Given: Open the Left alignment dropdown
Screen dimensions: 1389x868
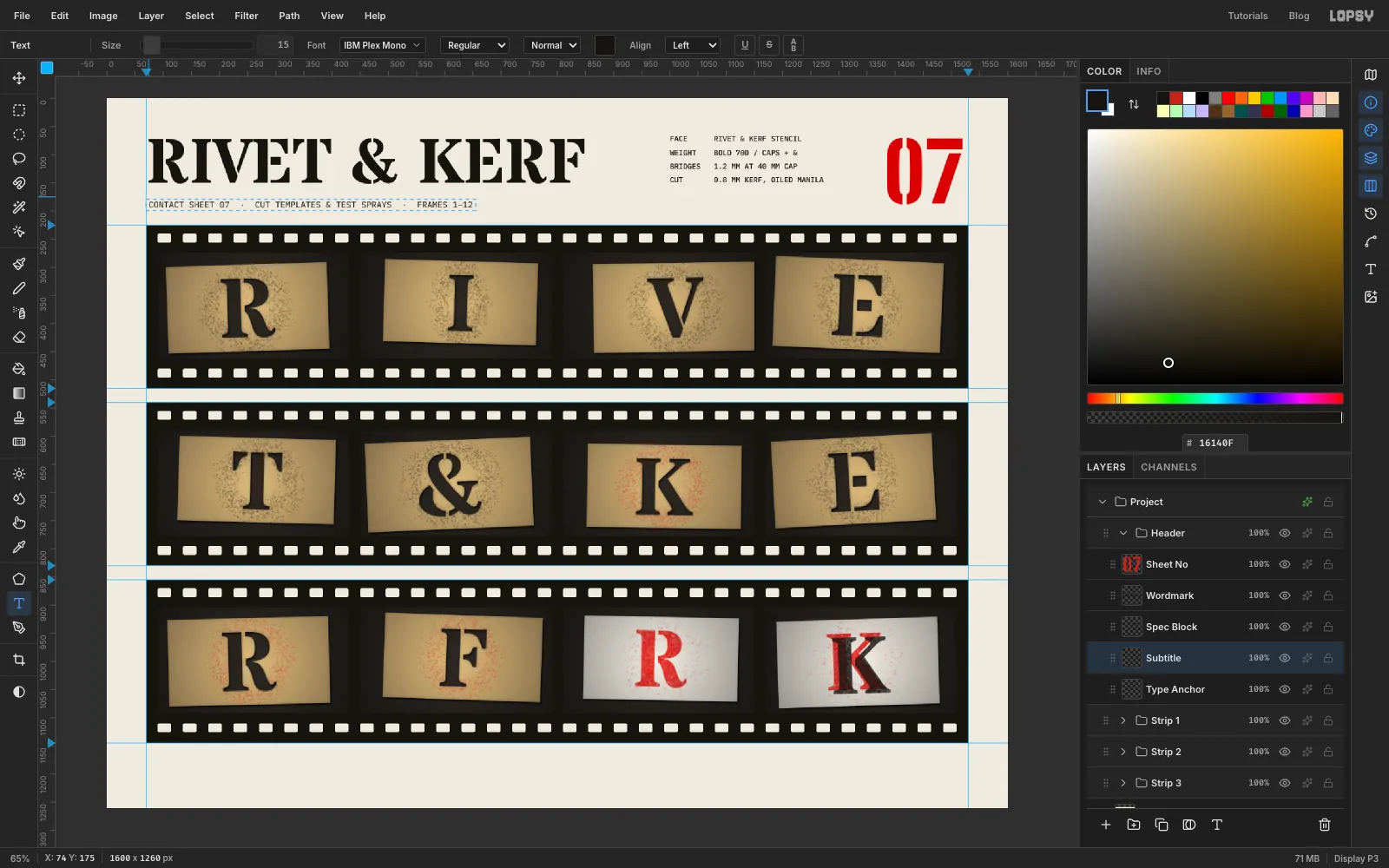Looking at the screenshot, I should [693, 45].
